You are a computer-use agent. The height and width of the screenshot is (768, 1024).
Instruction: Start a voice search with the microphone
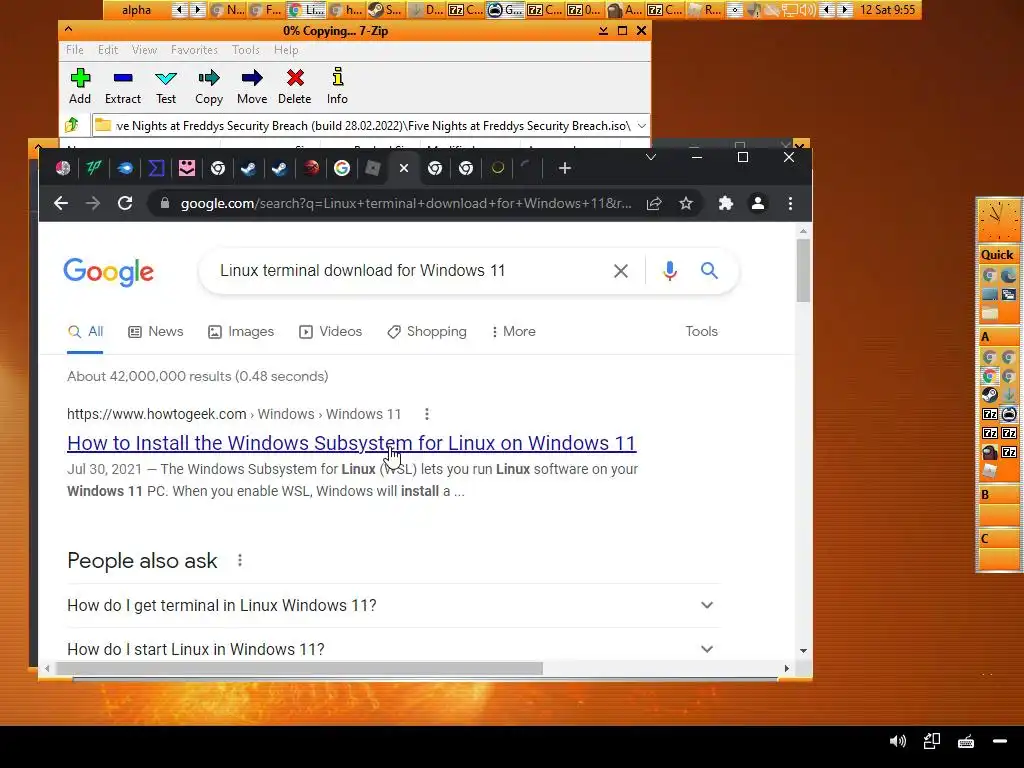coord(669,270)
